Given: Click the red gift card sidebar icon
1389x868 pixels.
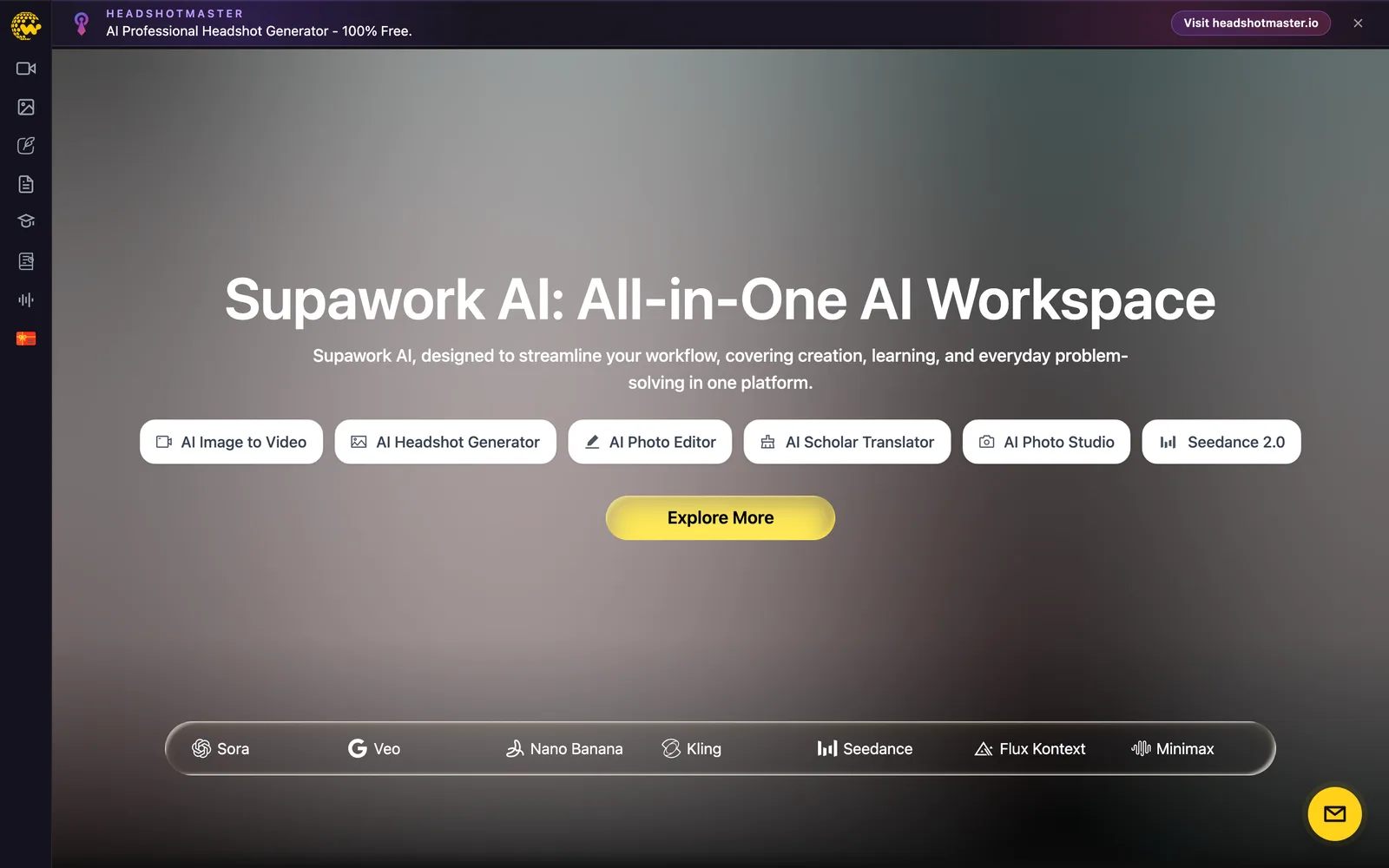Looking at the screenshot, I should click(x=26, y=339).
